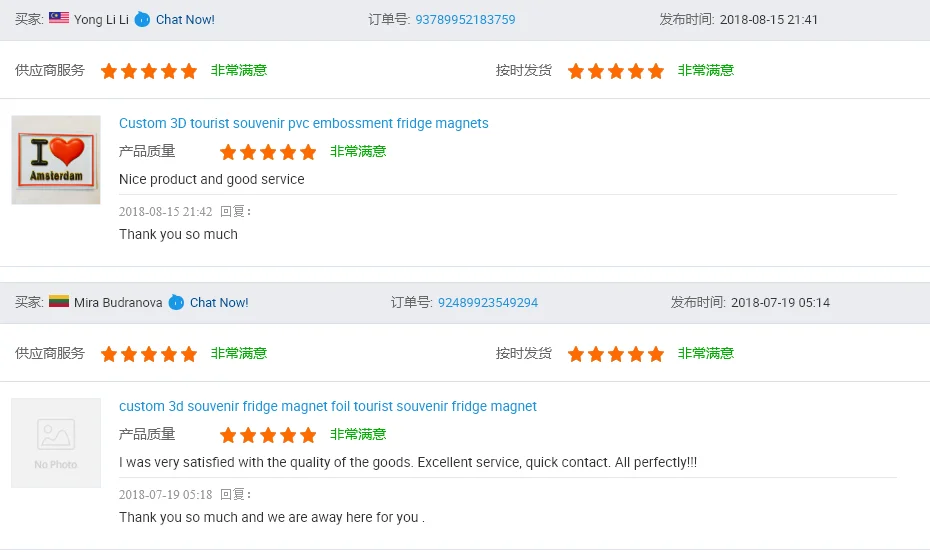View the I Love Amsterdam magnet thumbnail
This screenshot has width=930, height=552.
(x=56, y=160)
